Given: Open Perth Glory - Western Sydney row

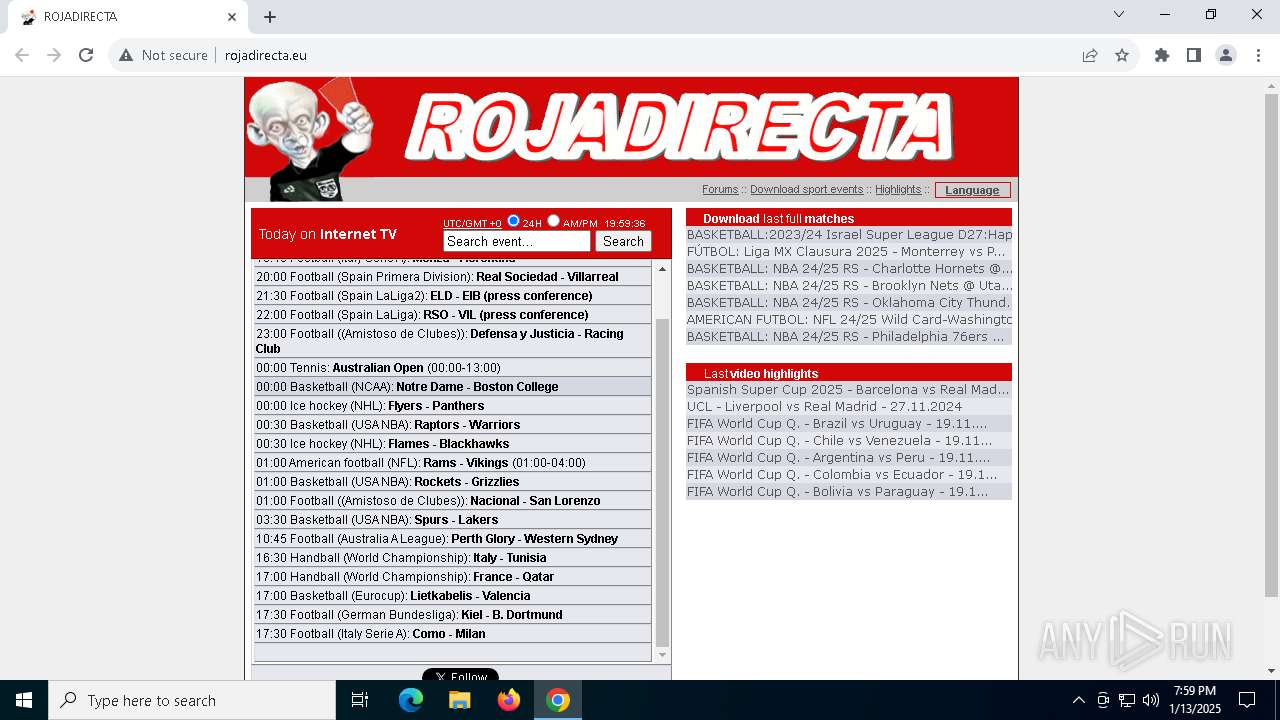Looking at the screenshot, I should click(x=452, y=539).
